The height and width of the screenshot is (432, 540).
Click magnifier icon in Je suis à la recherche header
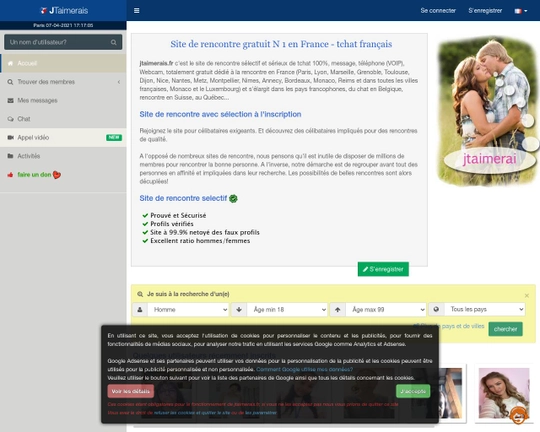[140, 294]
